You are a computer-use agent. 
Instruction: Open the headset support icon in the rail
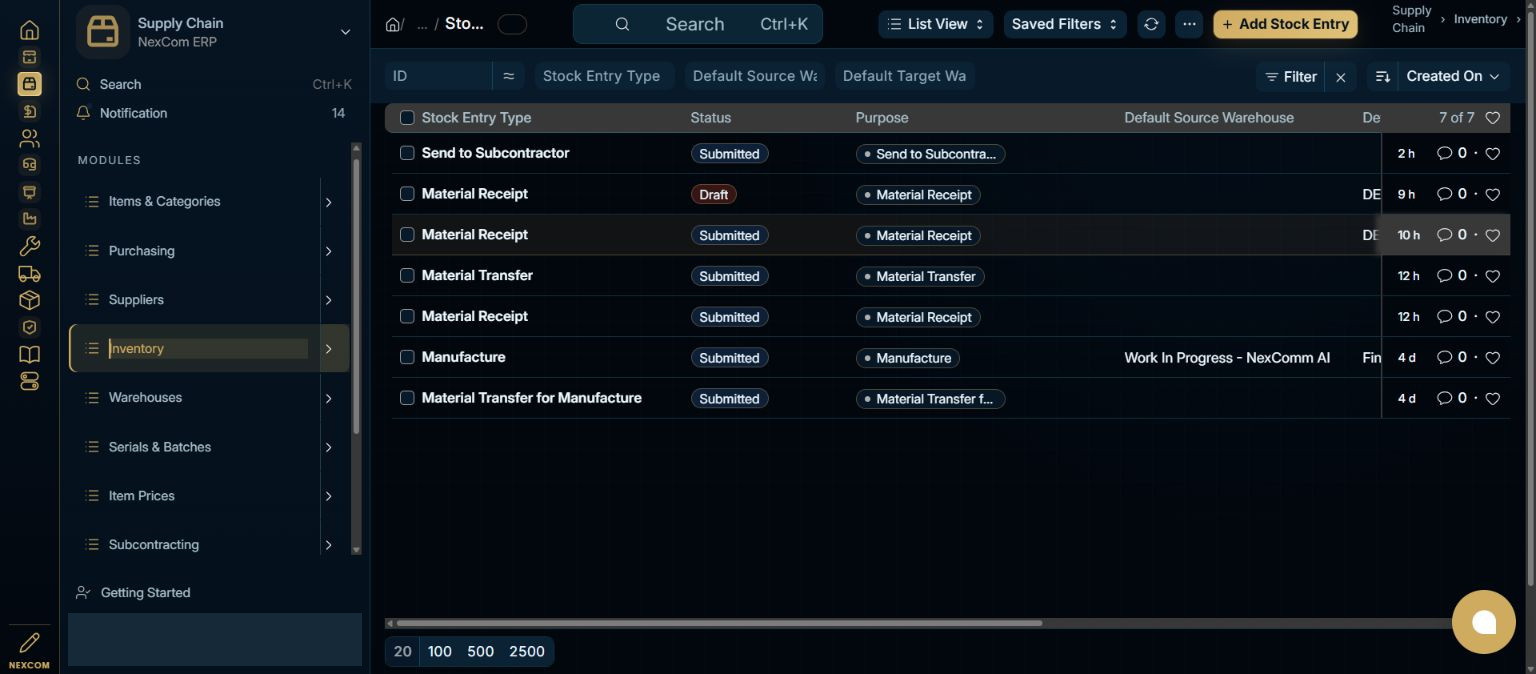pos(29,165)
